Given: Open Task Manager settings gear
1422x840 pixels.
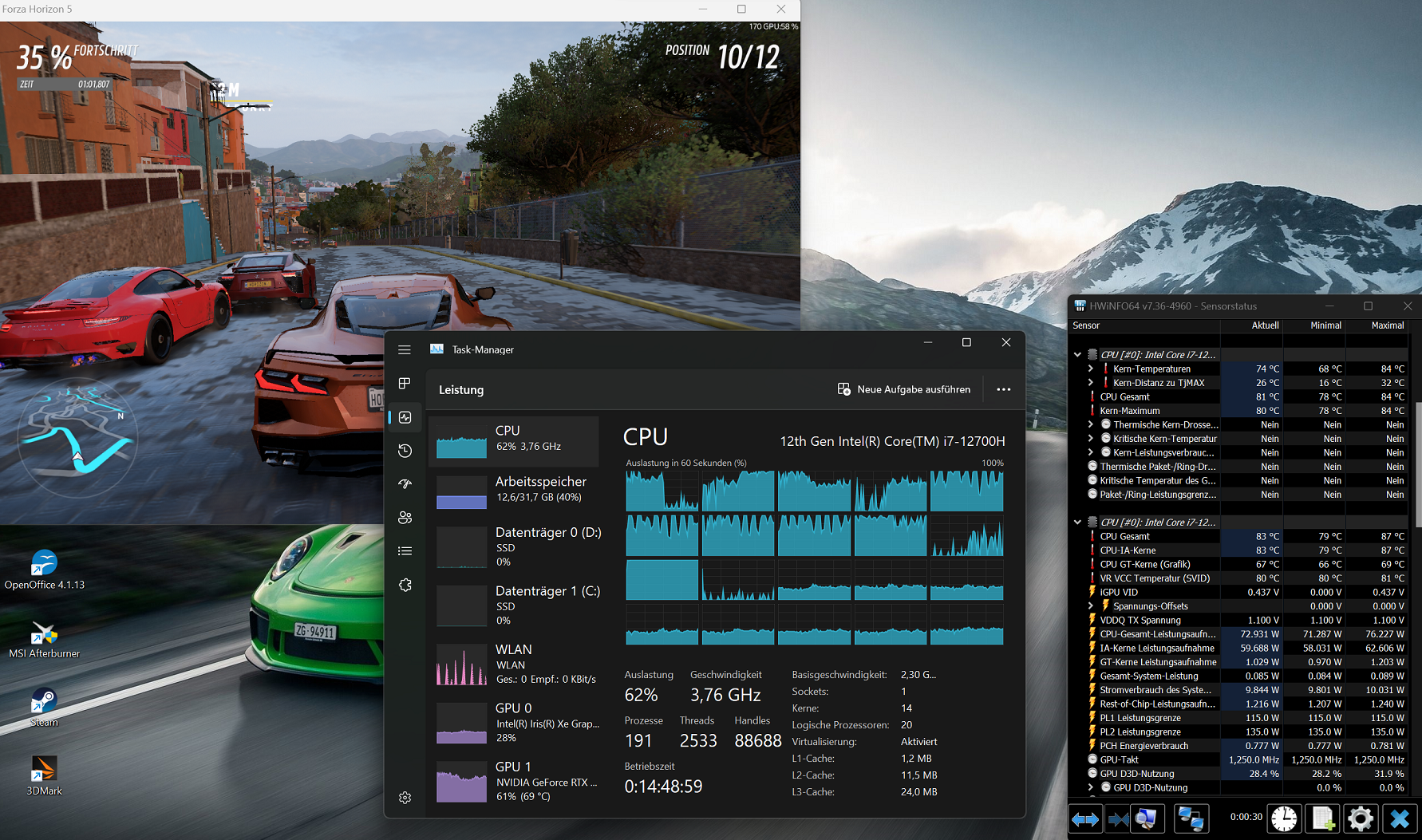Looking at the screenshot, I should click(405, 798).
